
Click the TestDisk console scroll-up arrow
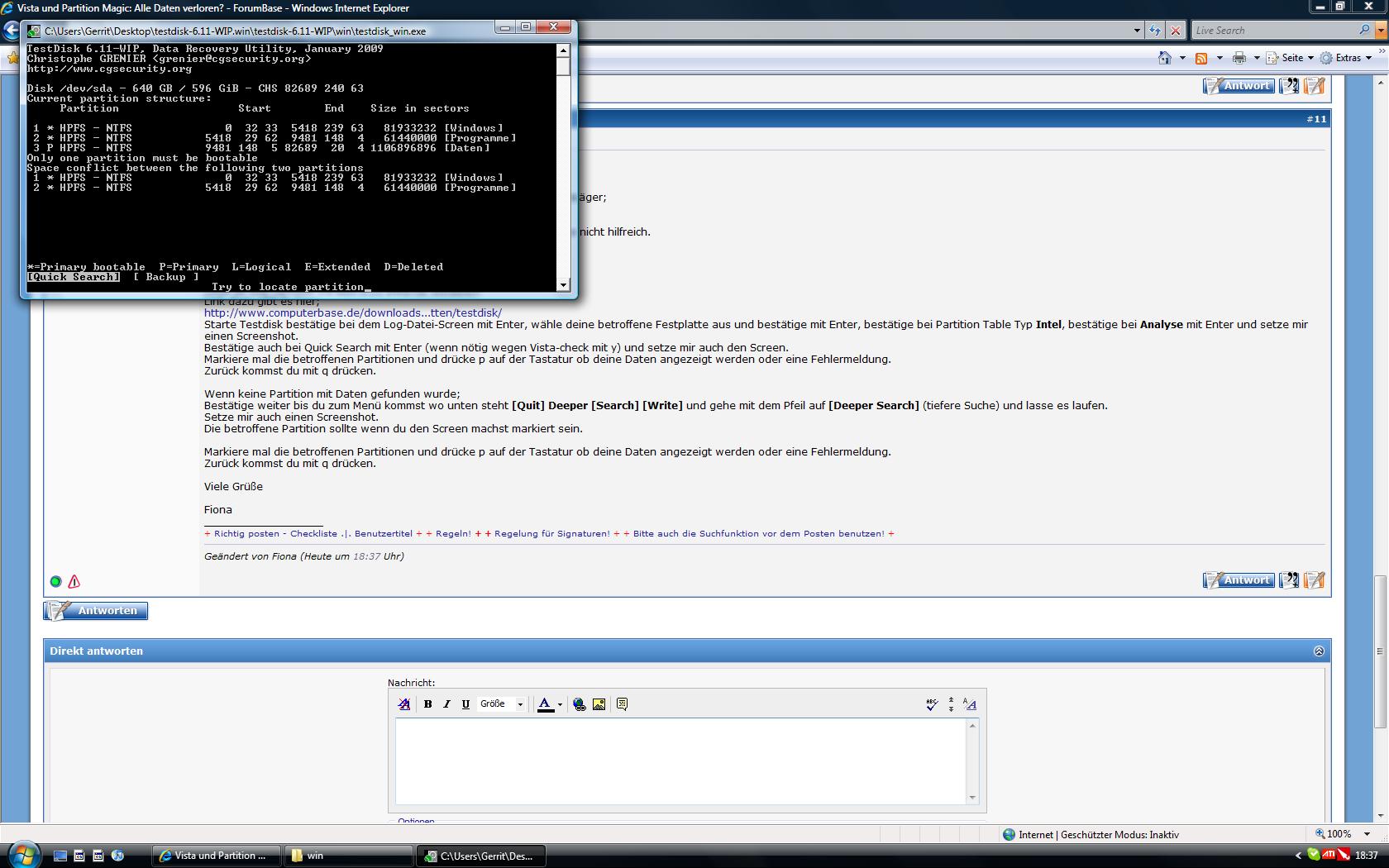point(563,50)
